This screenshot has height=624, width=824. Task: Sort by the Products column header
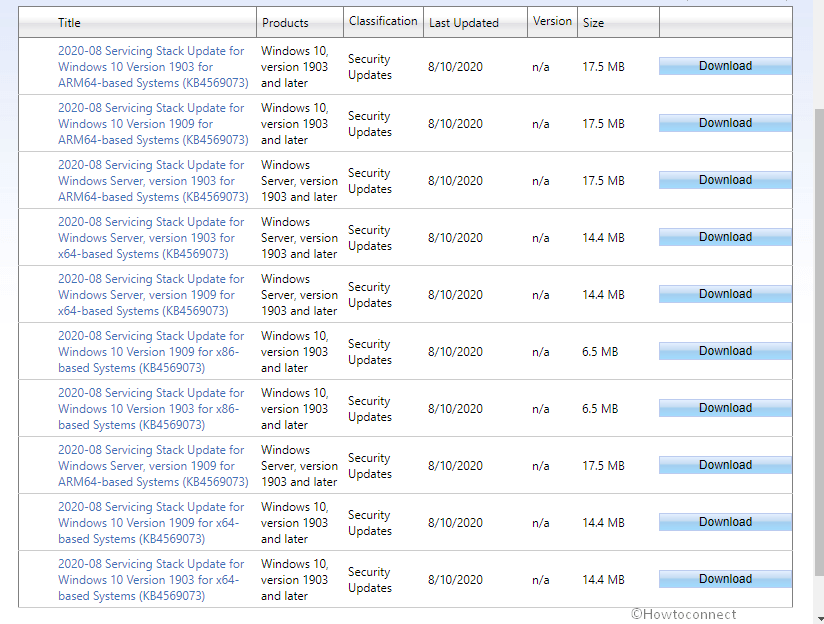[x=285, y=23]
